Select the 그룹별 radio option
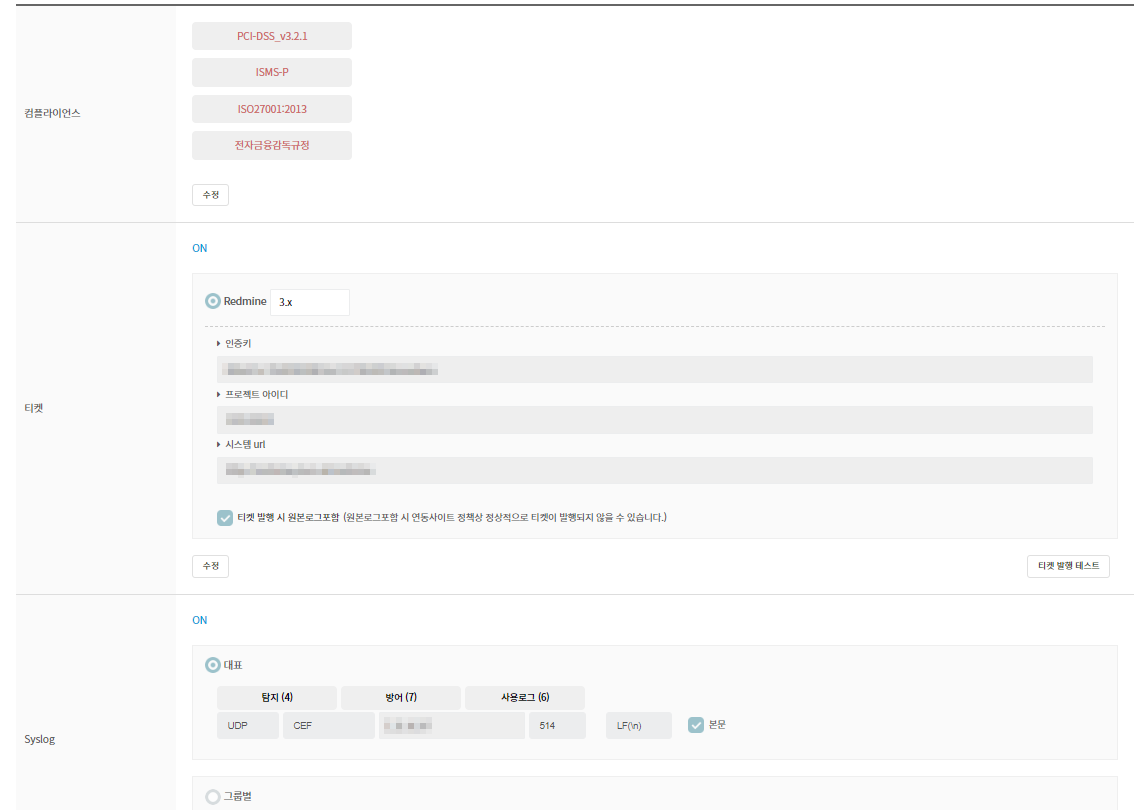This screenshot has height=810, width=1143. (x=213, y=797)
